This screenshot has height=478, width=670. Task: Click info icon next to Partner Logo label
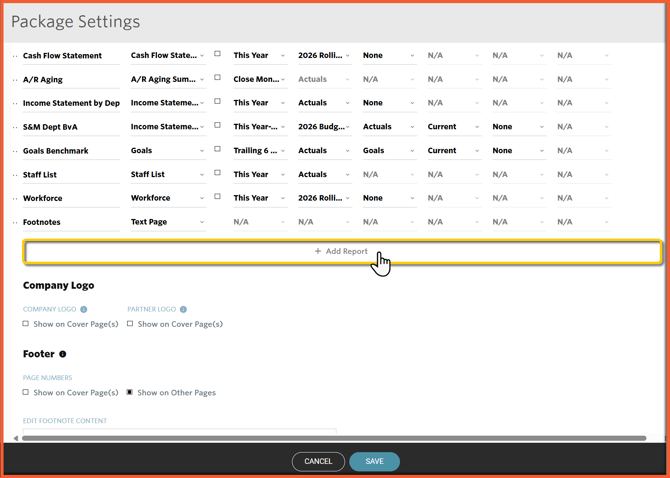click(183, 310)
